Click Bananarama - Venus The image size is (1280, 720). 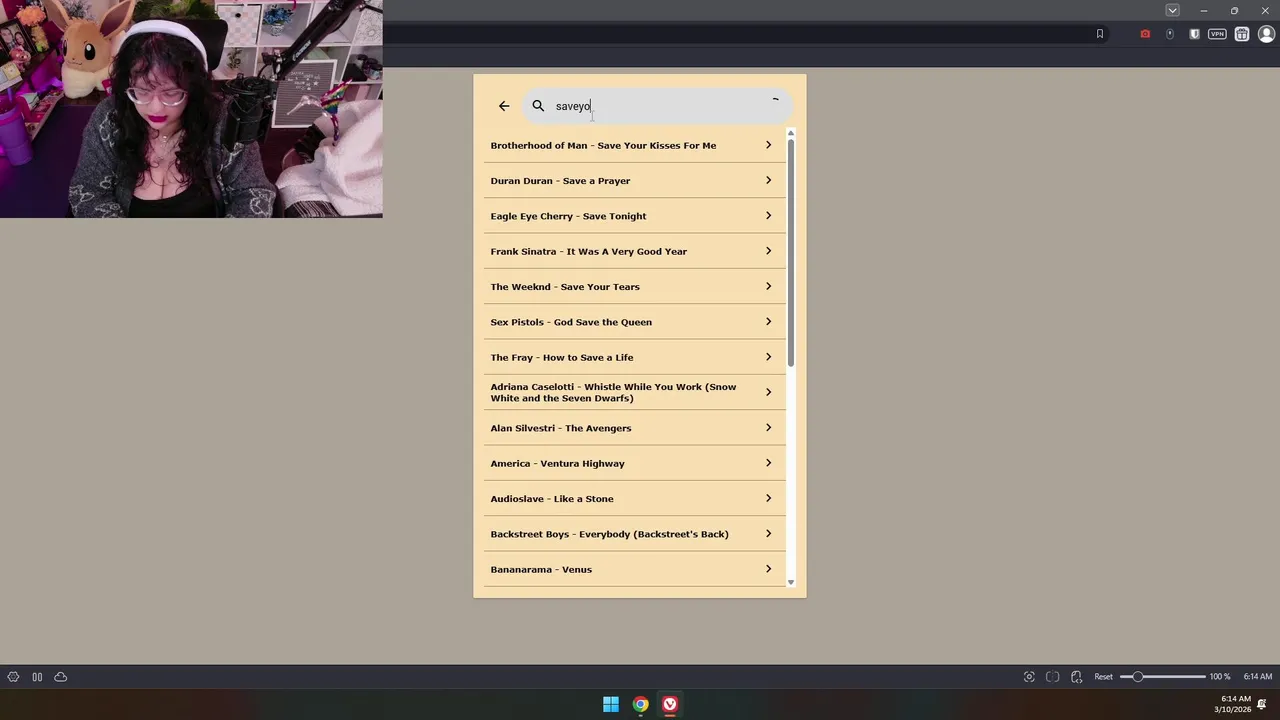click(x=634, y=569)
